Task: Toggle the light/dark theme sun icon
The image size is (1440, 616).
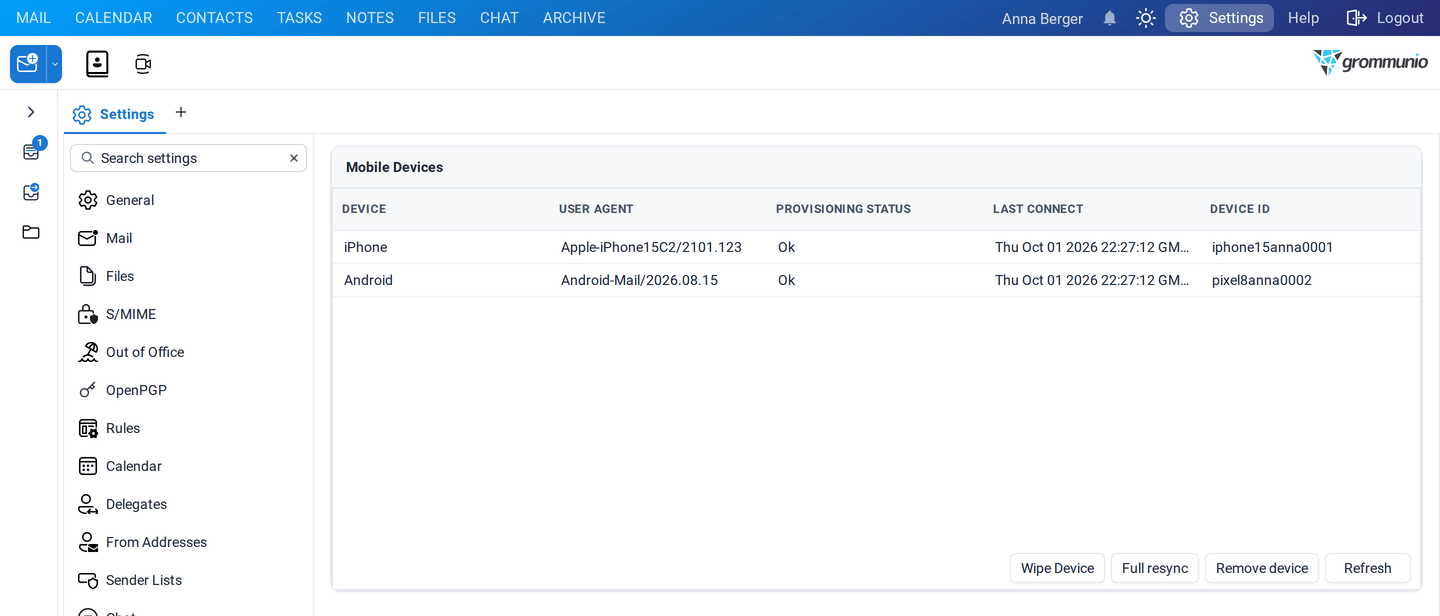Action: 1146,18
